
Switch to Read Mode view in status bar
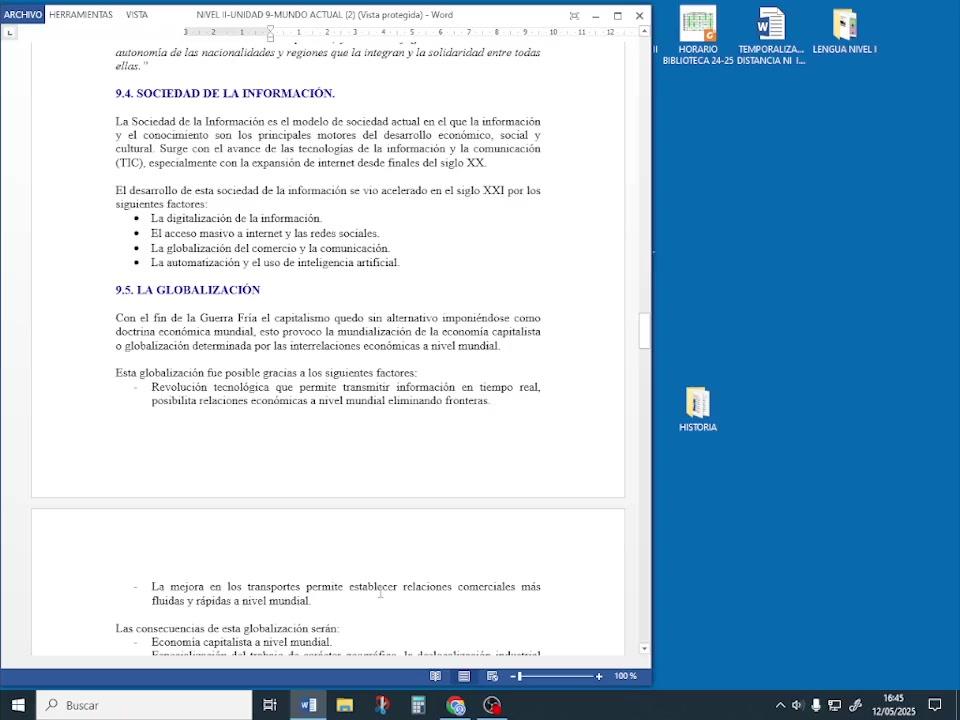coord(435,677)
